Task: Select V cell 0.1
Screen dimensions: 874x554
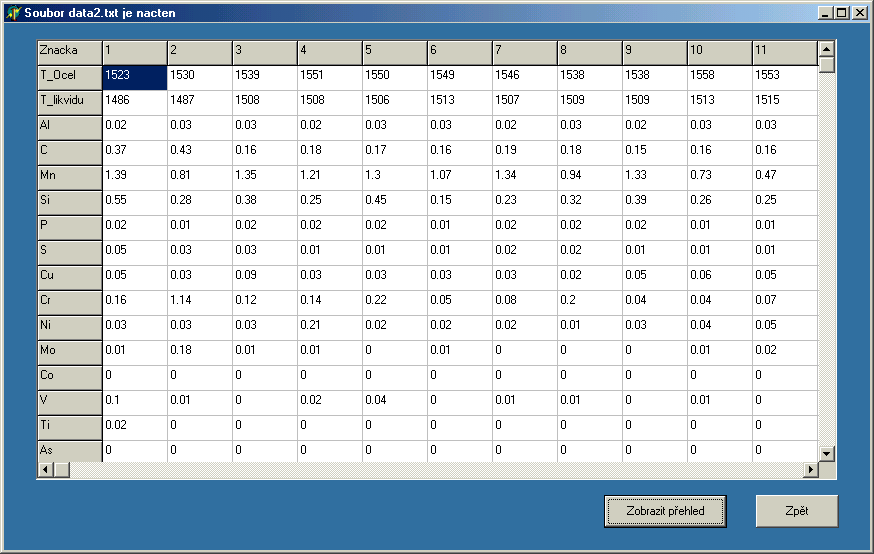Action: tap(135, 404)
